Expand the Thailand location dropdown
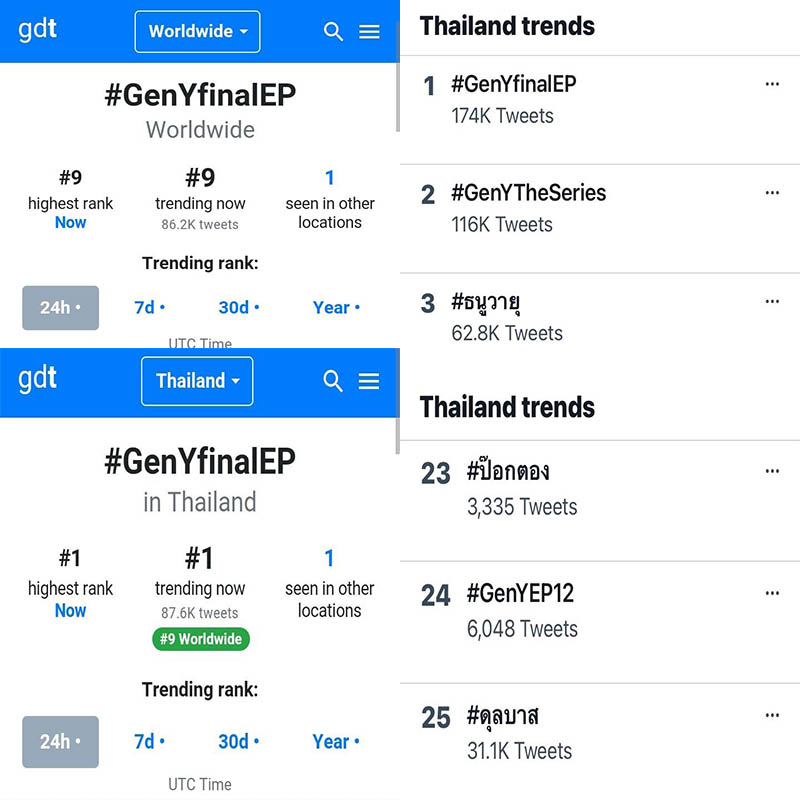The width and height of the screenshot is (800, 800). click(x=197, y=381)
